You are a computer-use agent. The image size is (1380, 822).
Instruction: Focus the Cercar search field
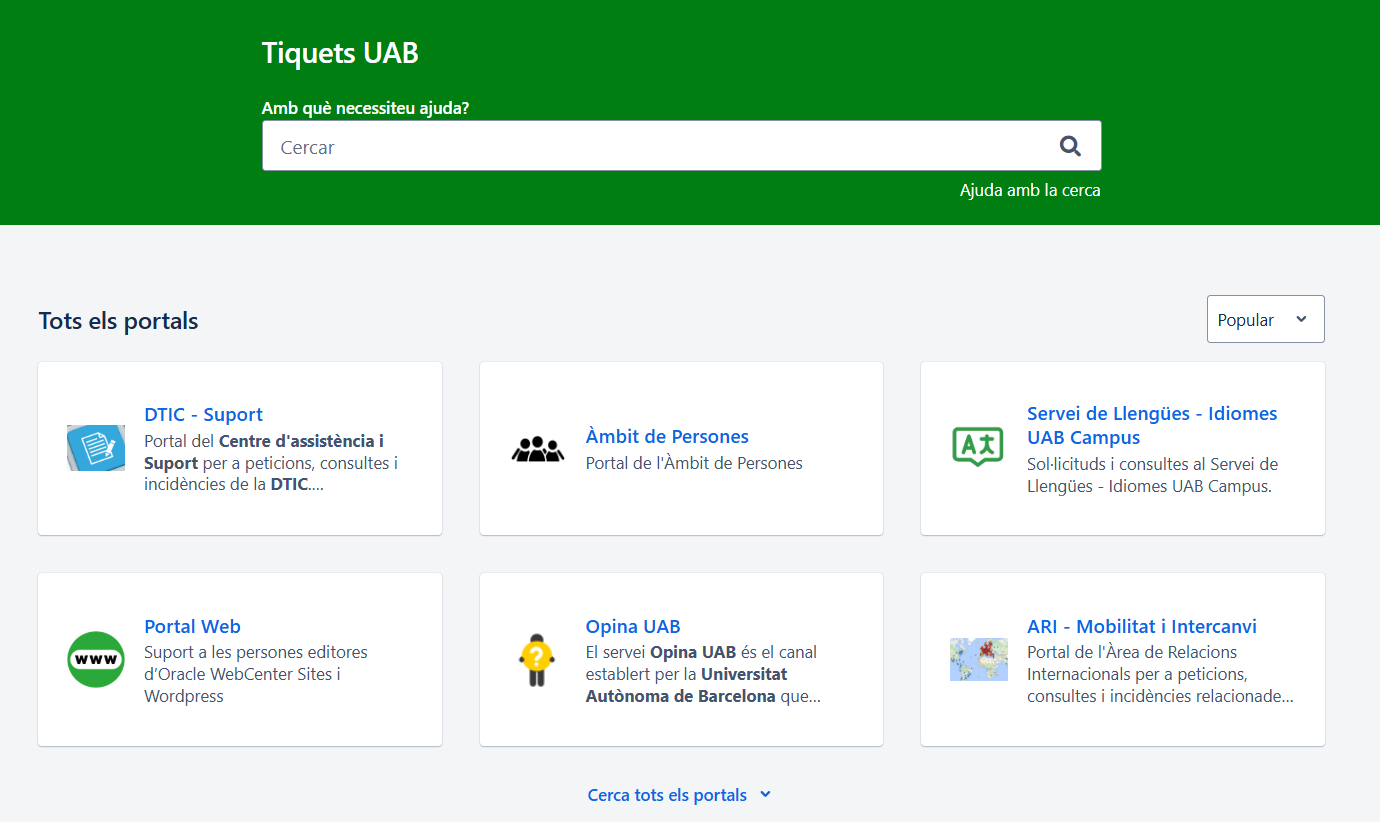tap(681, 146)
